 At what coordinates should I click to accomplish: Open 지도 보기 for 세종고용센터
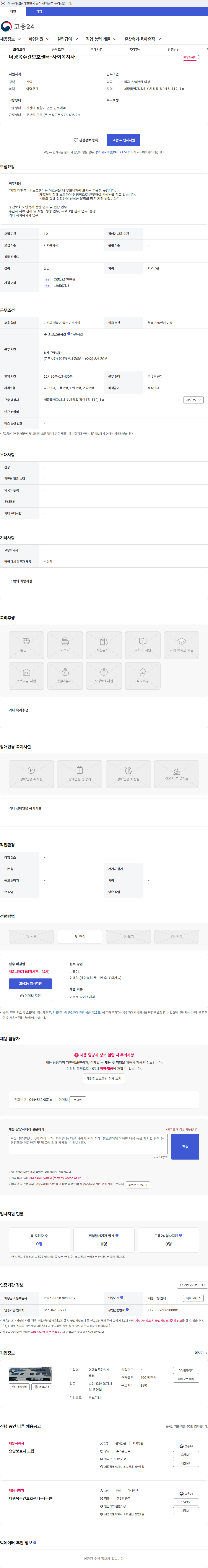click(193, 1298)
